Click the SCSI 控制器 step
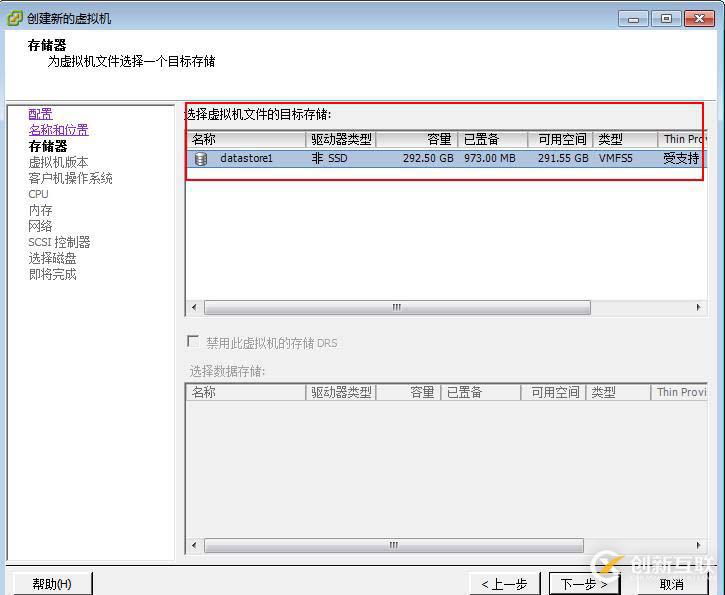 click(59, 242)
